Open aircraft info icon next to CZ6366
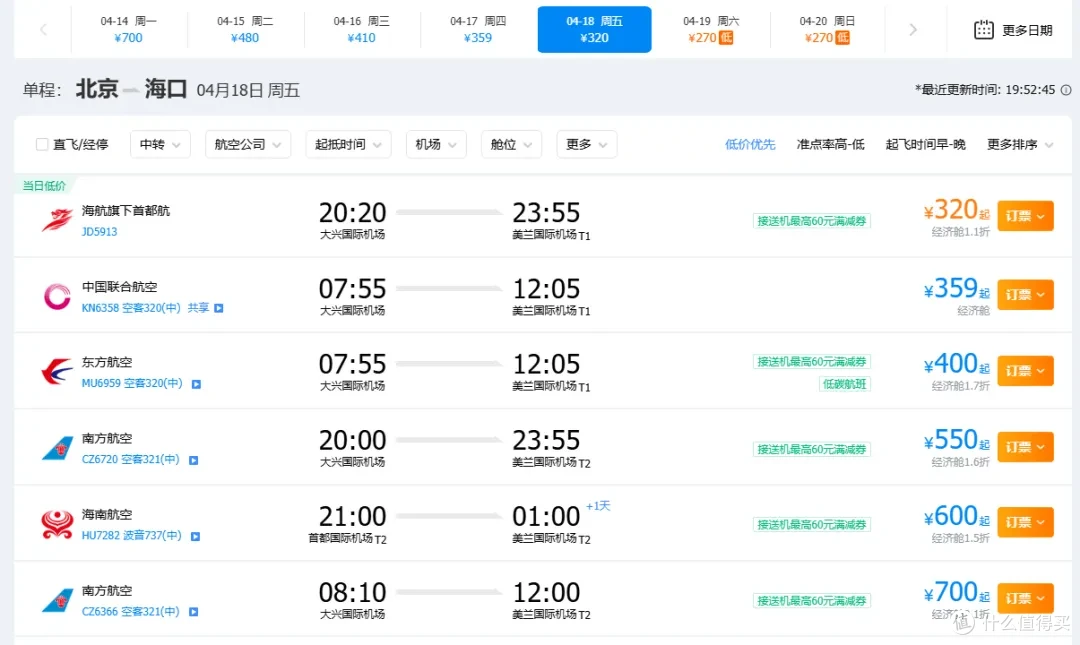1080x645 pixels. [x=194, y=611]
